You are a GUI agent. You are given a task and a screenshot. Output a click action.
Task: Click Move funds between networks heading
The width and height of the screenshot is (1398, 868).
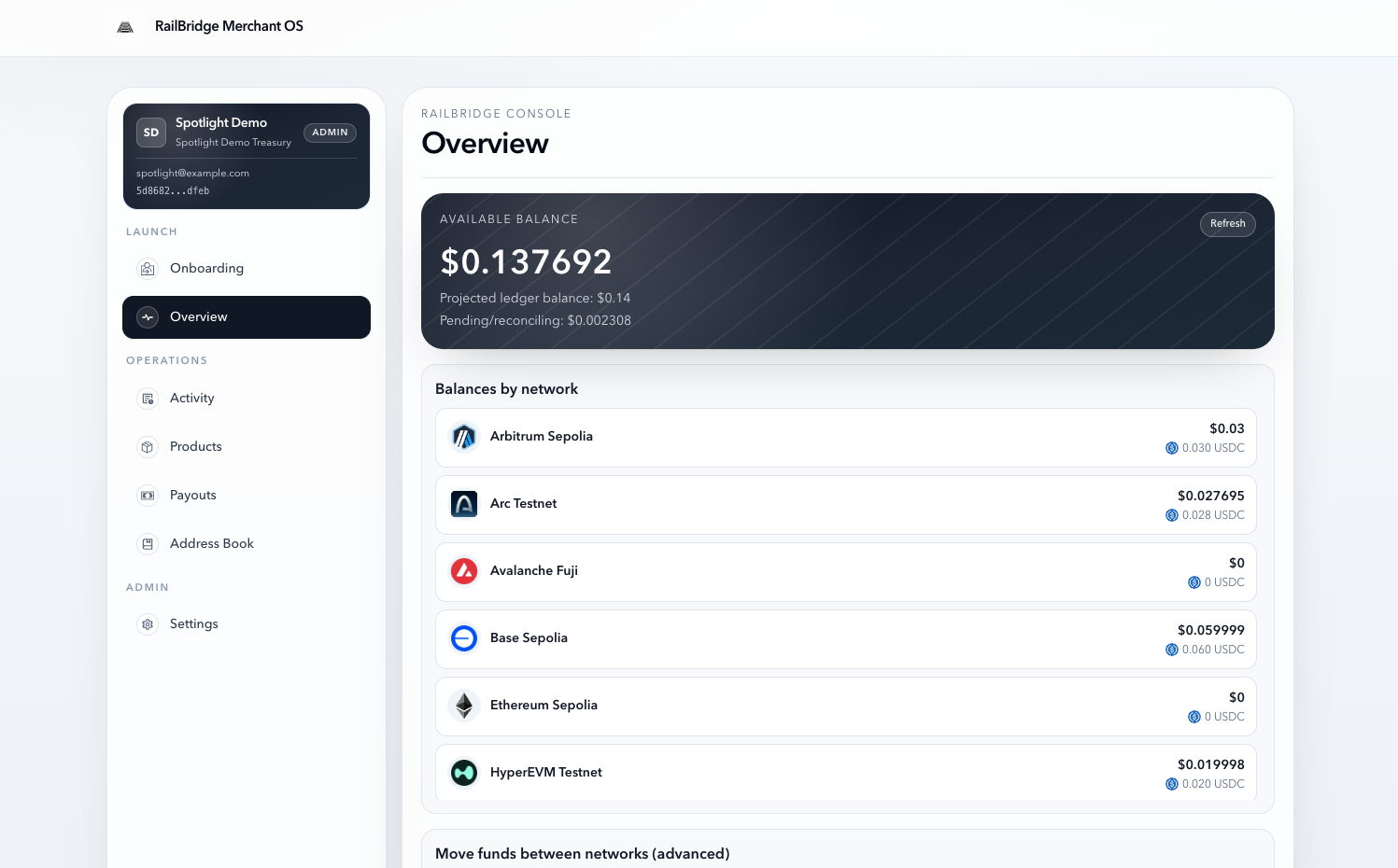pos(583,854)
